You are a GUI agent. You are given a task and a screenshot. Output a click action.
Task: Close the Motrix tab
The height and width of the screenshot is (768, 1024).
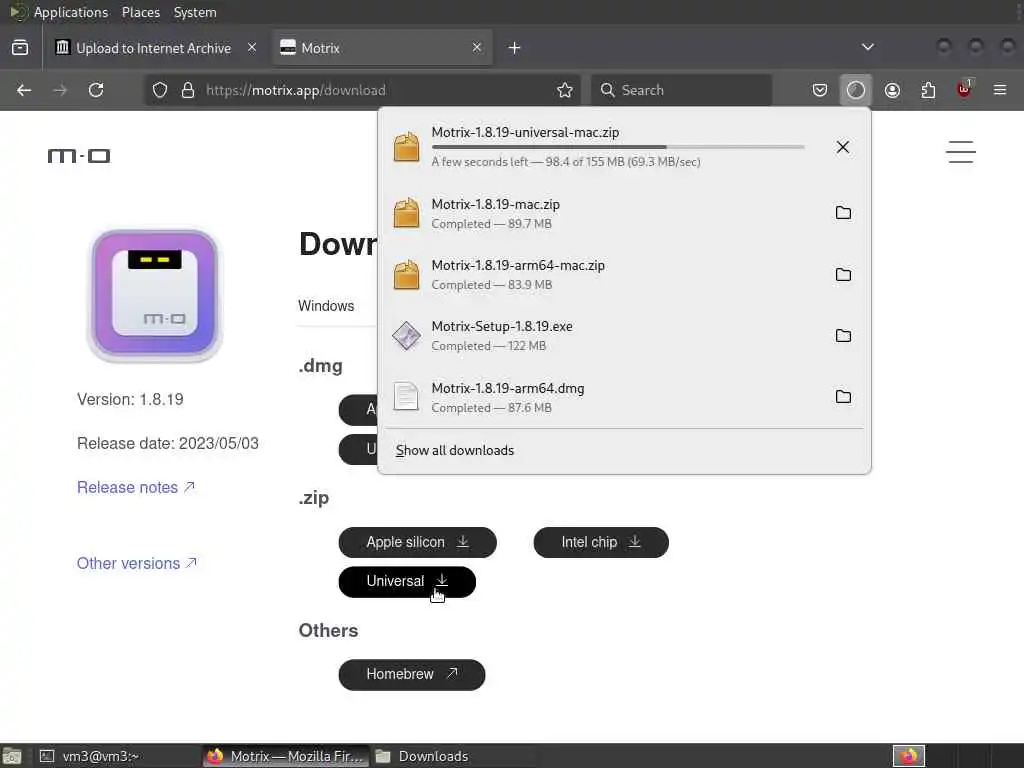coord(477,47)
